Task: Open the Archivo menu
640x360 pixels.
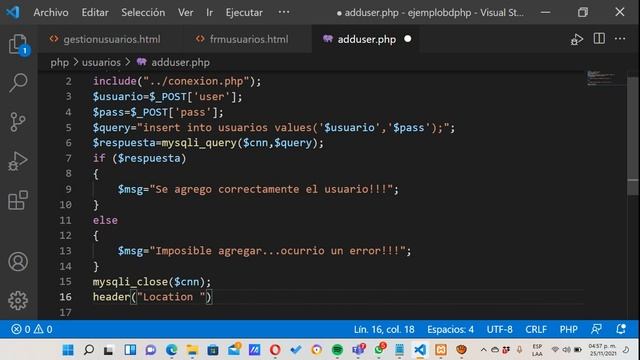Action: click(51, 13)
